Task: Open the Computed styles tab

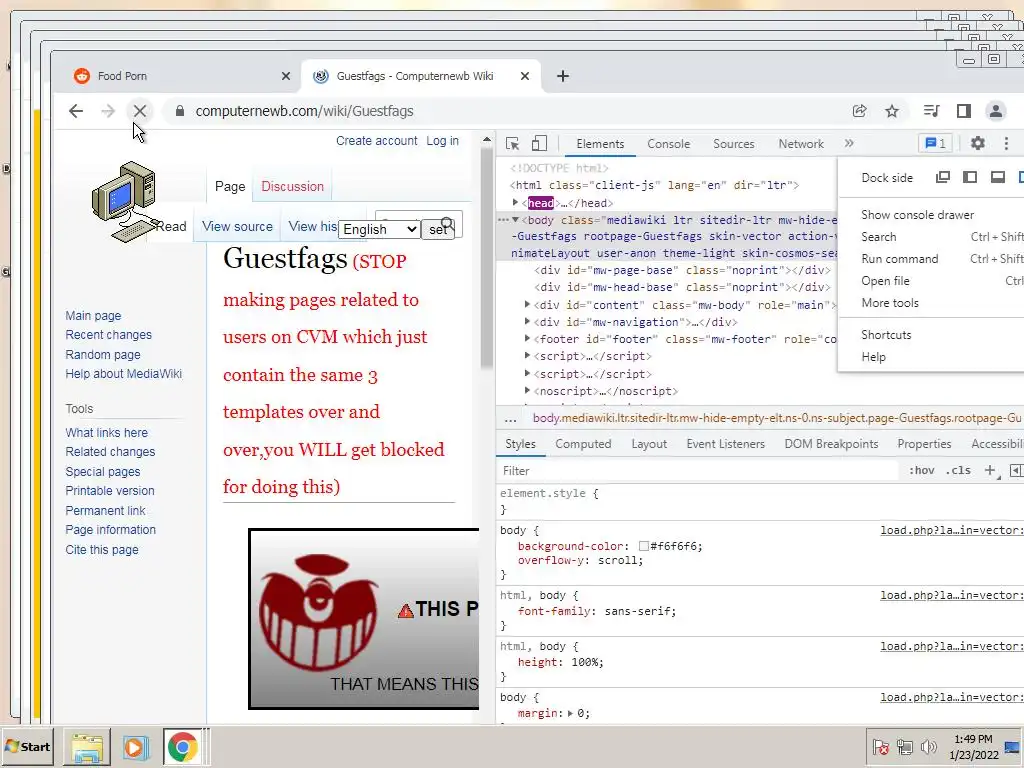Action: coord(583,444)
